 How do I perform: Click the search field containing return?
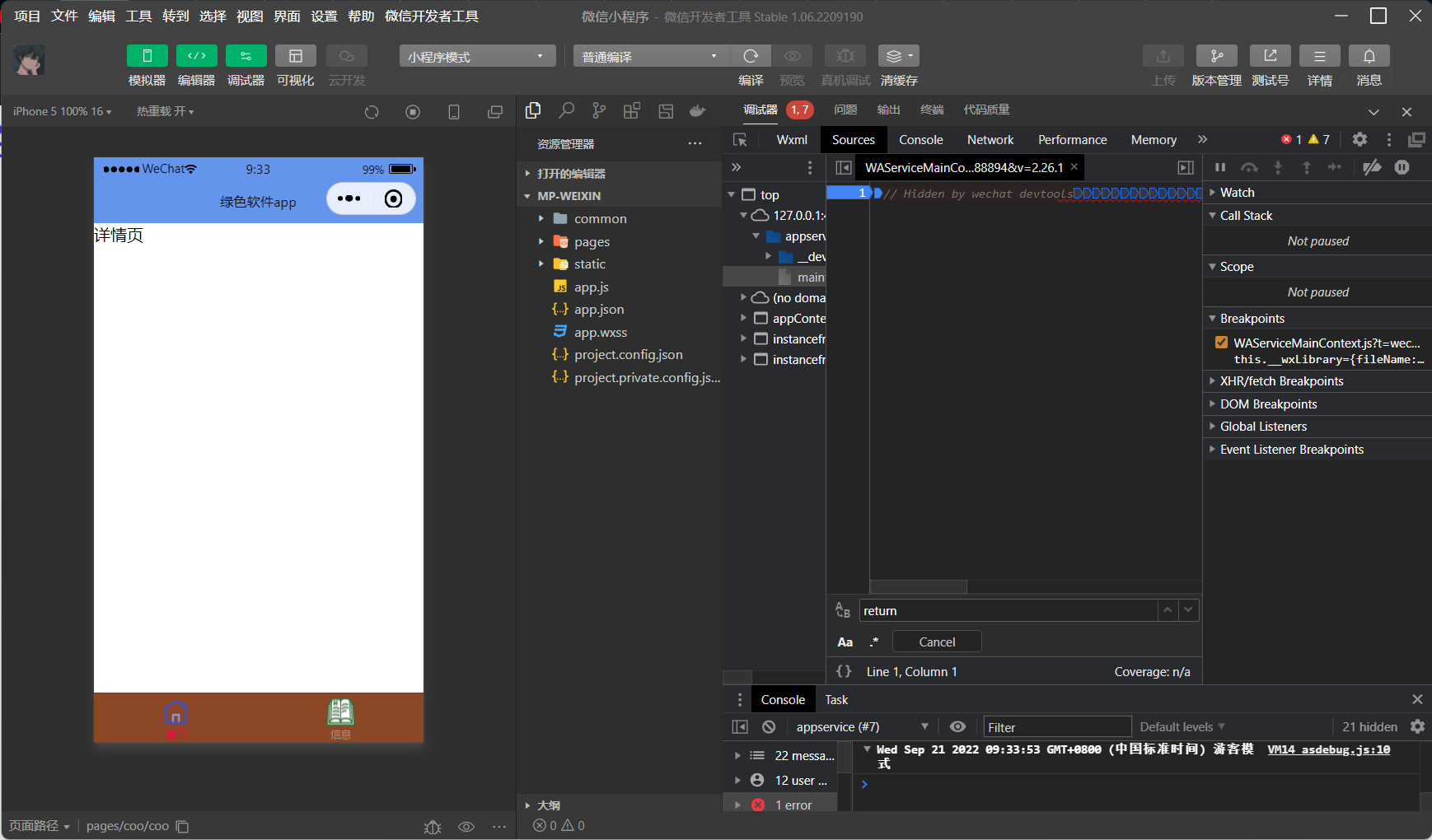coord(1008,610)
